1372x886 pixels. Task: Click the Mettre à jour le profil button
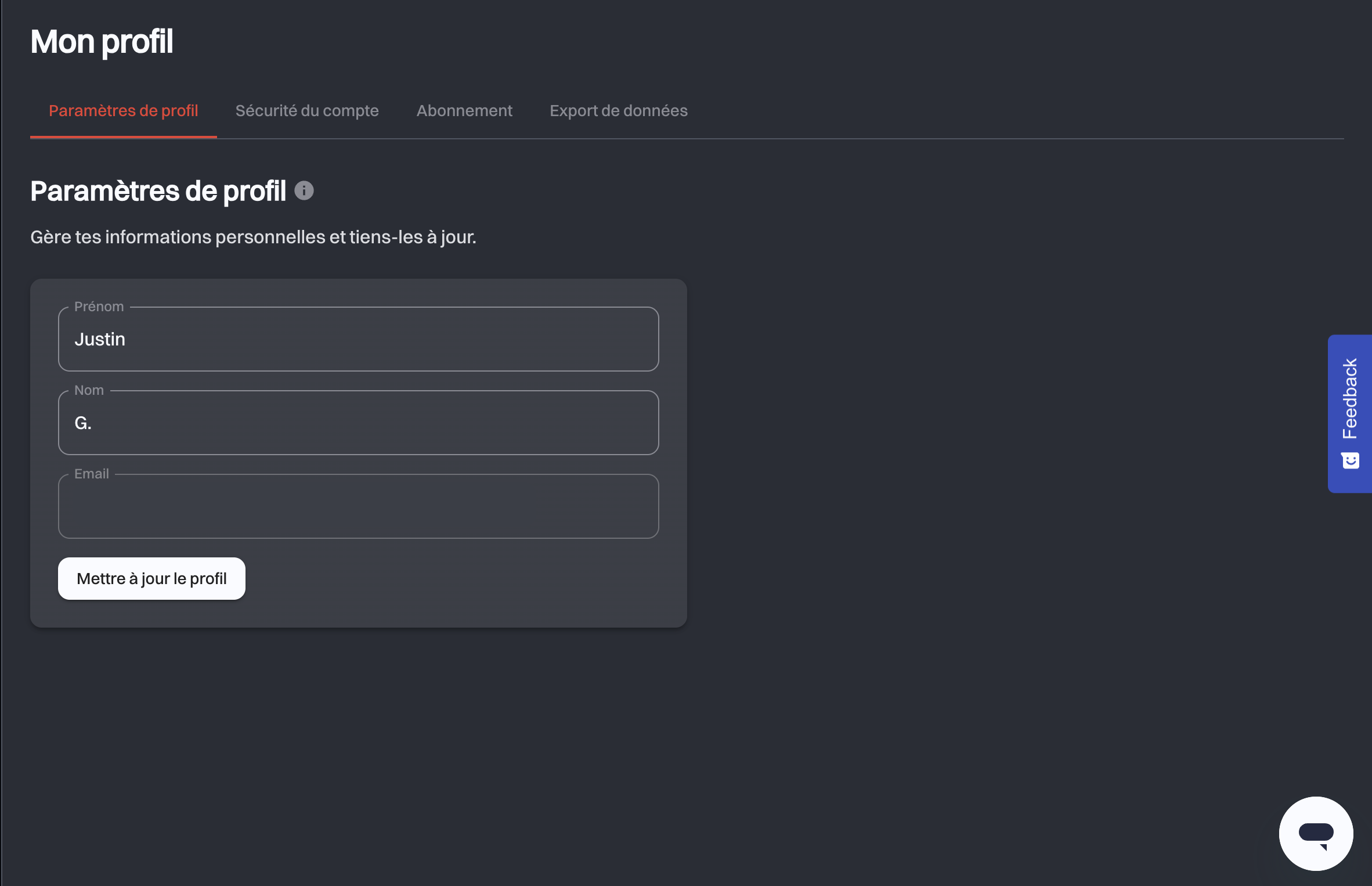151,578
